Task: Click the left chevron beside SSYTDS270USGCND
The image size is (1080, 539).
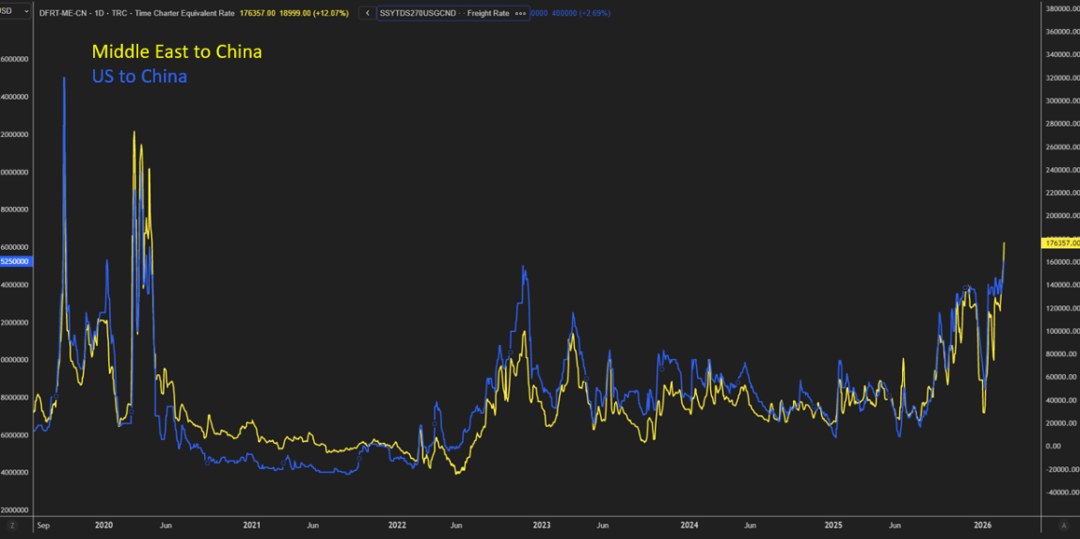Action: point(367,13)
